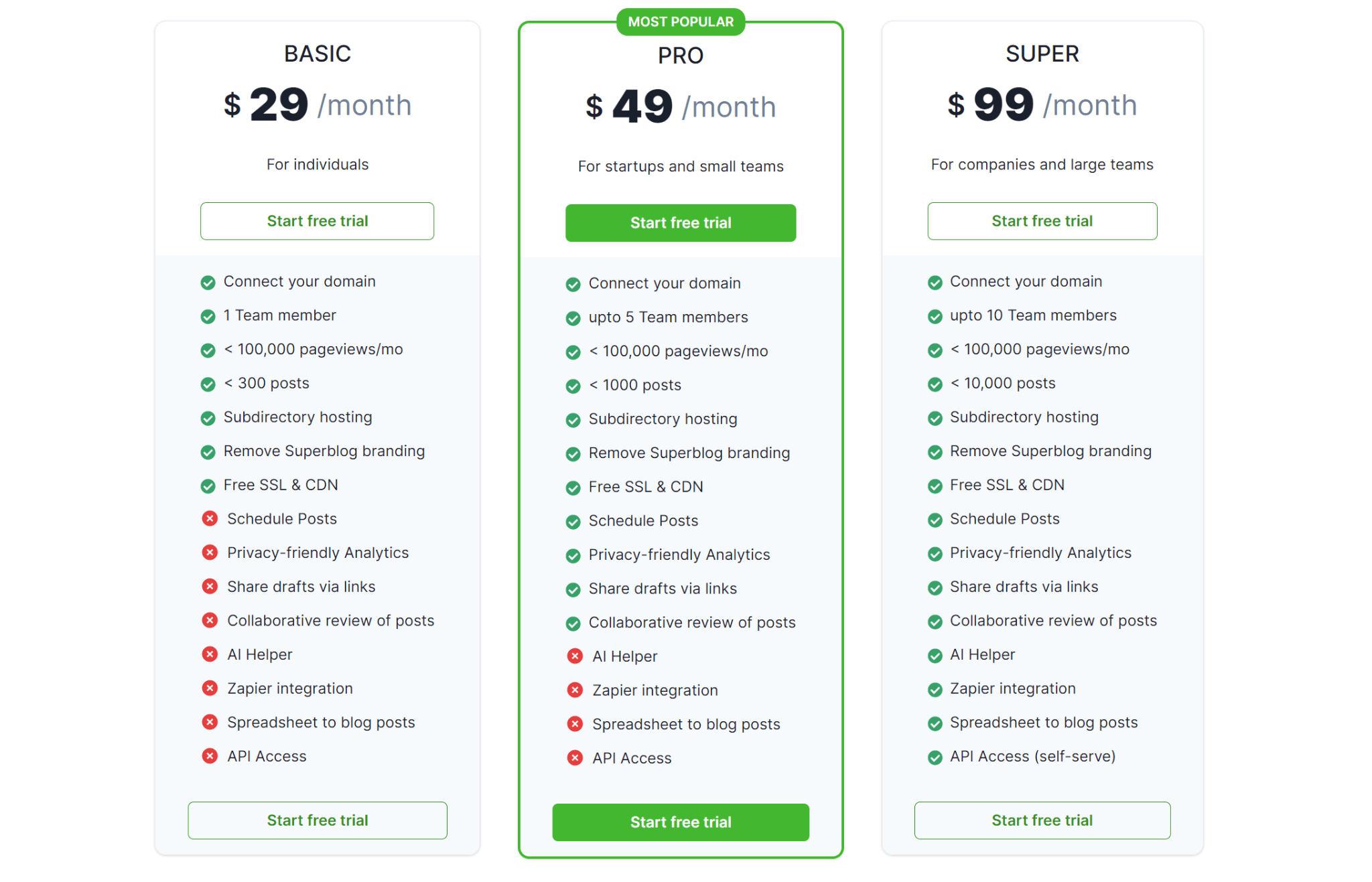Click the red X beside Basic Schedule Posts
The width and height of the screenshot is (1372, 882).
click(x=210, y=518)
